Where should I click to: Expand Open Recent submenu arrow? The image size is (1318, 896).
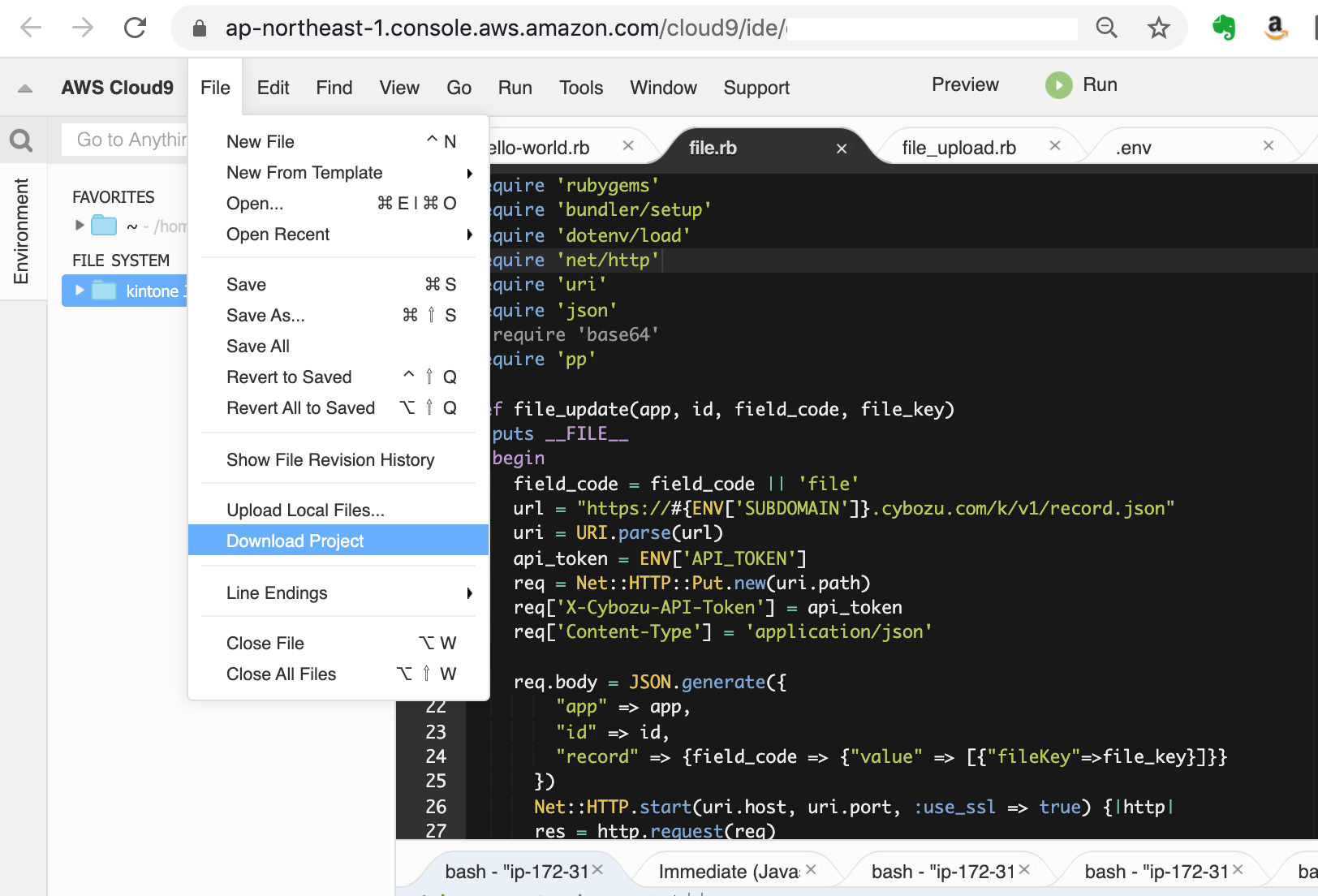click(469, 235)
